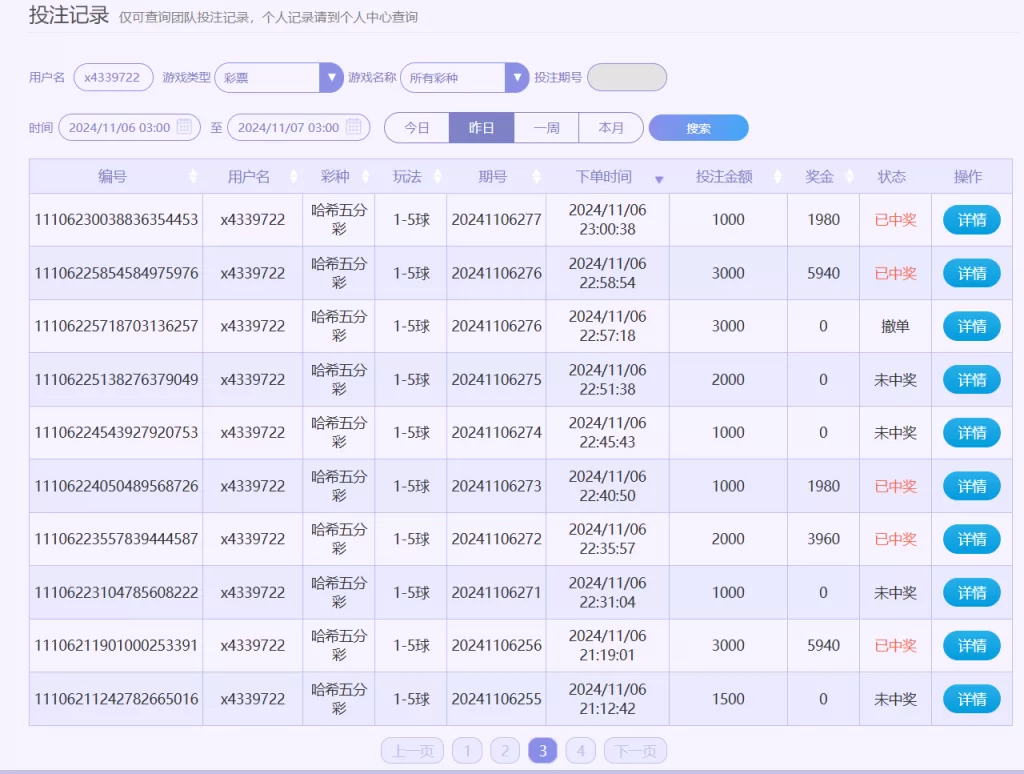Image resolution: width=1024 pixels, height=774 pixels.
Task: Click the 撤单 status cell
Action: pos(895,326)
